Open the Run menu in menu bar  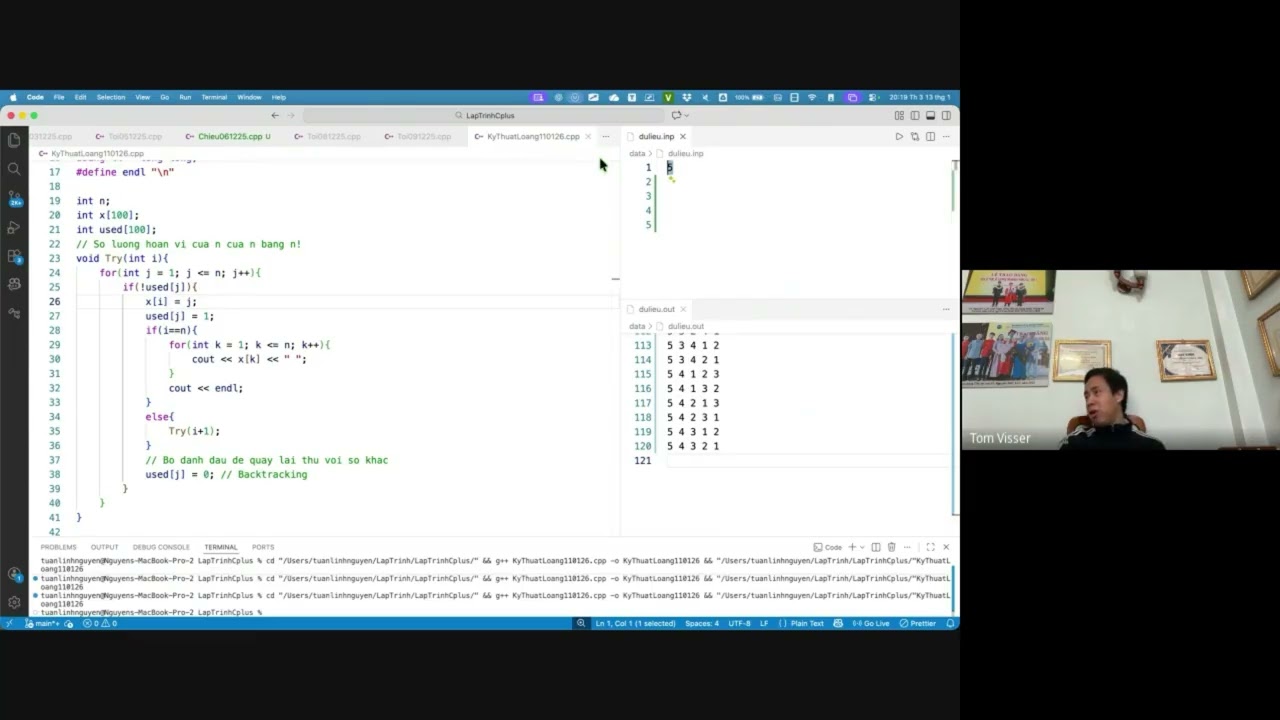185,97
